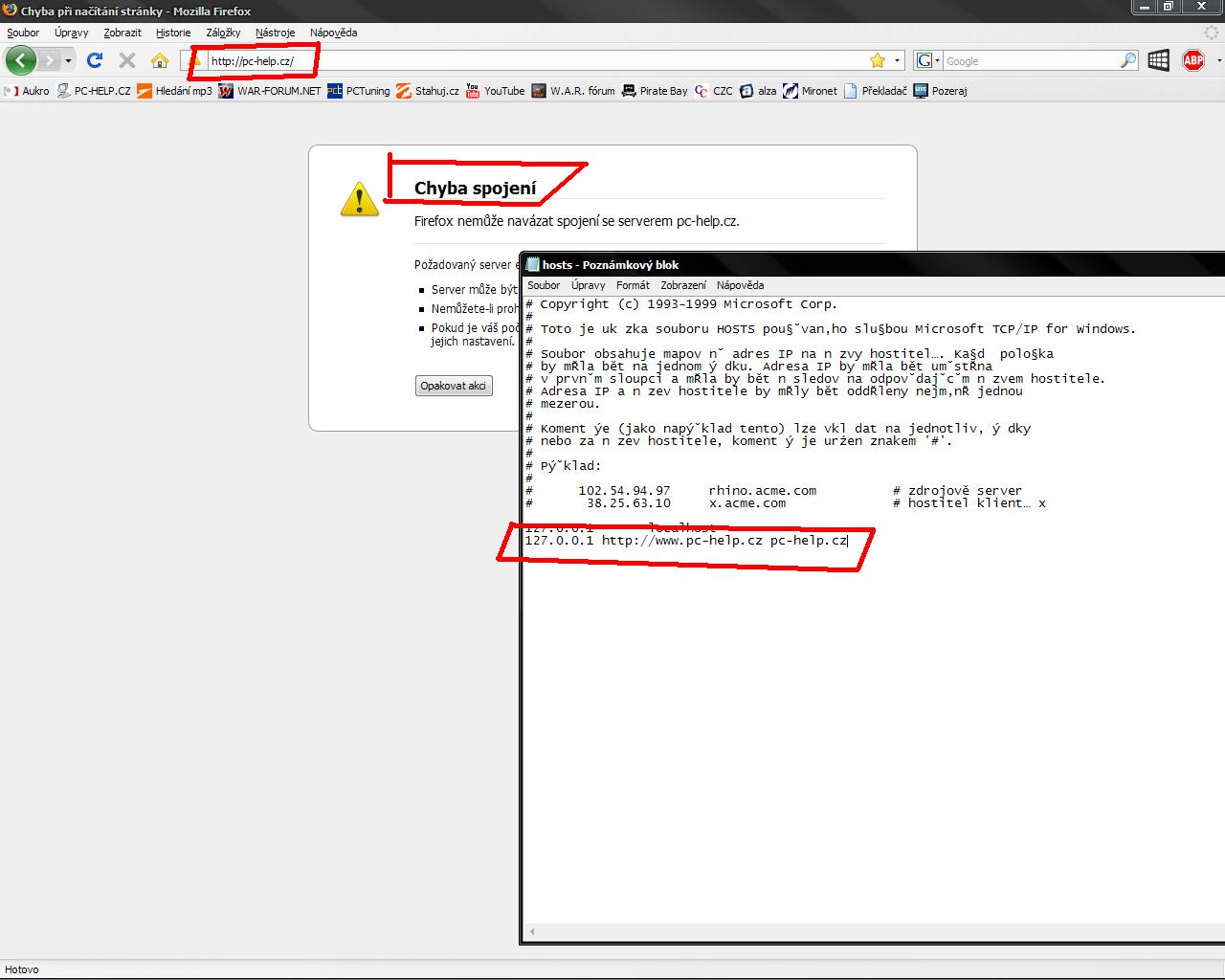Click the yellow warning triangle icon on error page

click(360, 199)
